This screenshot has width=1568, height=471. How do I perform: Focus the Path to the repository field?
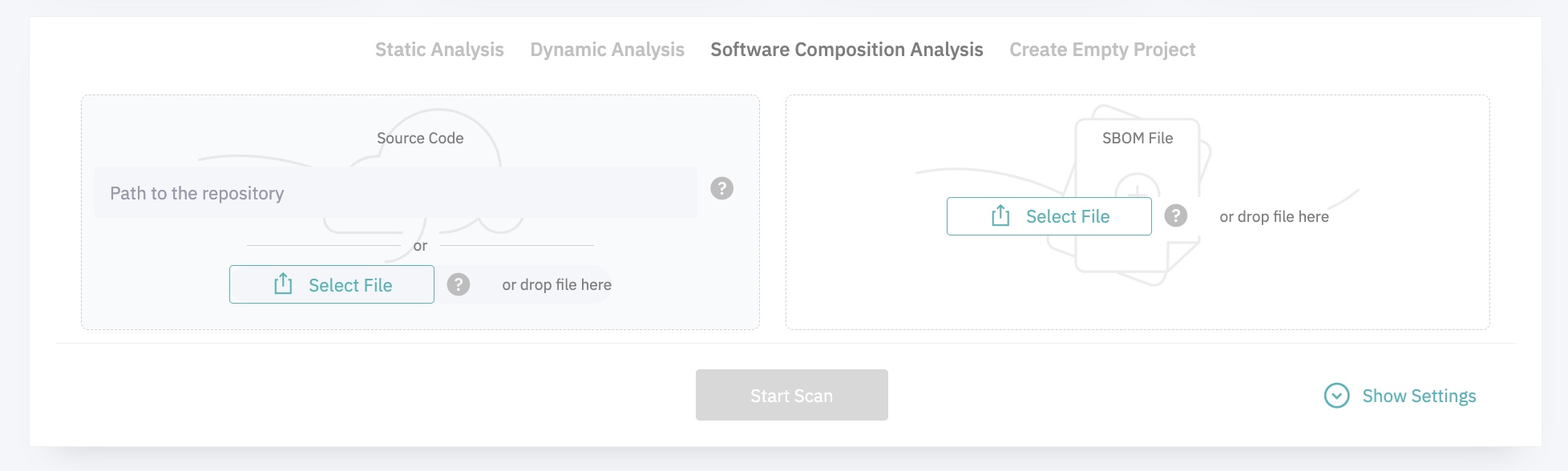(395, 193)
